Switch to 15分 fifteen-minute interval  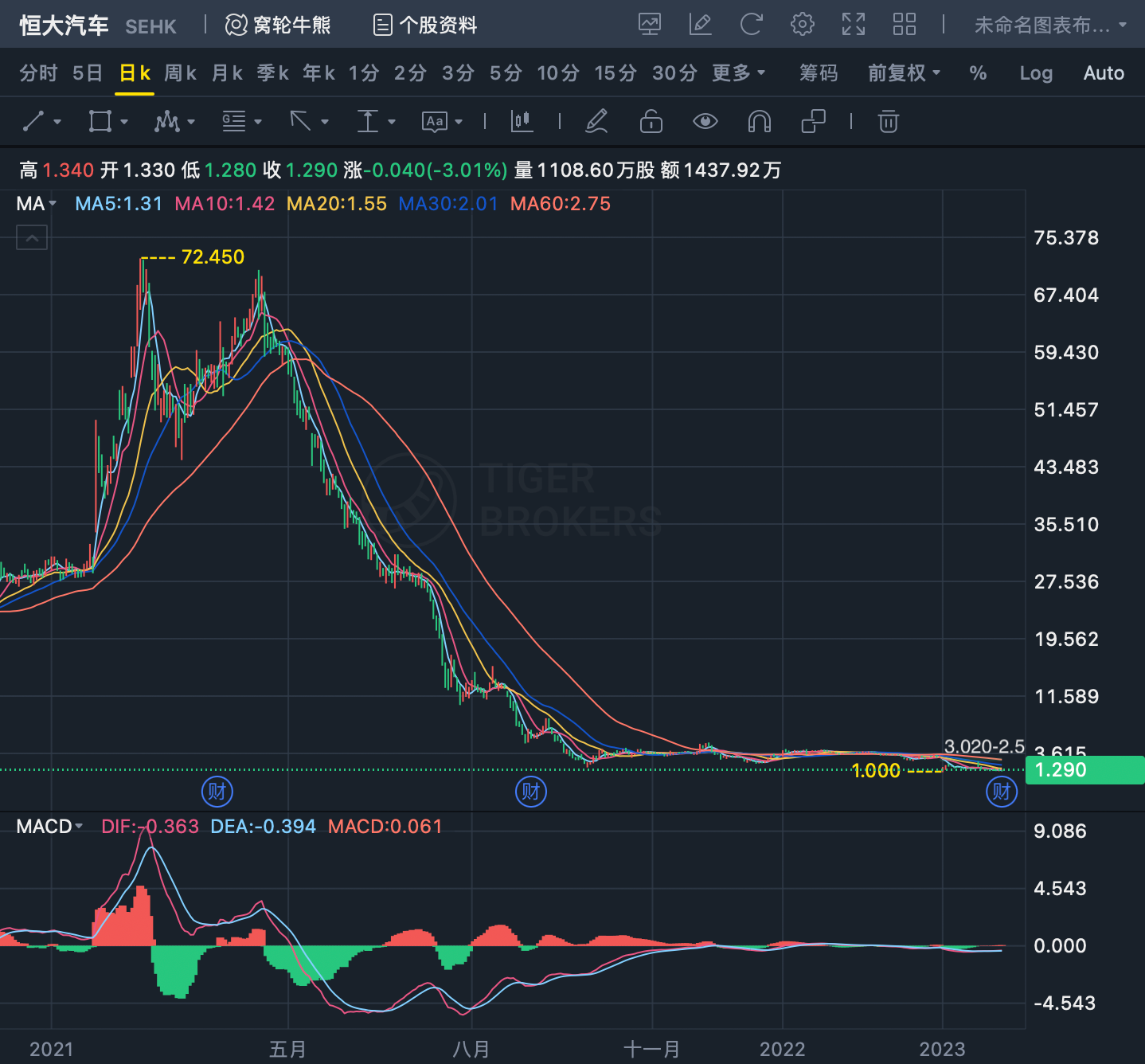pos(615,73)
